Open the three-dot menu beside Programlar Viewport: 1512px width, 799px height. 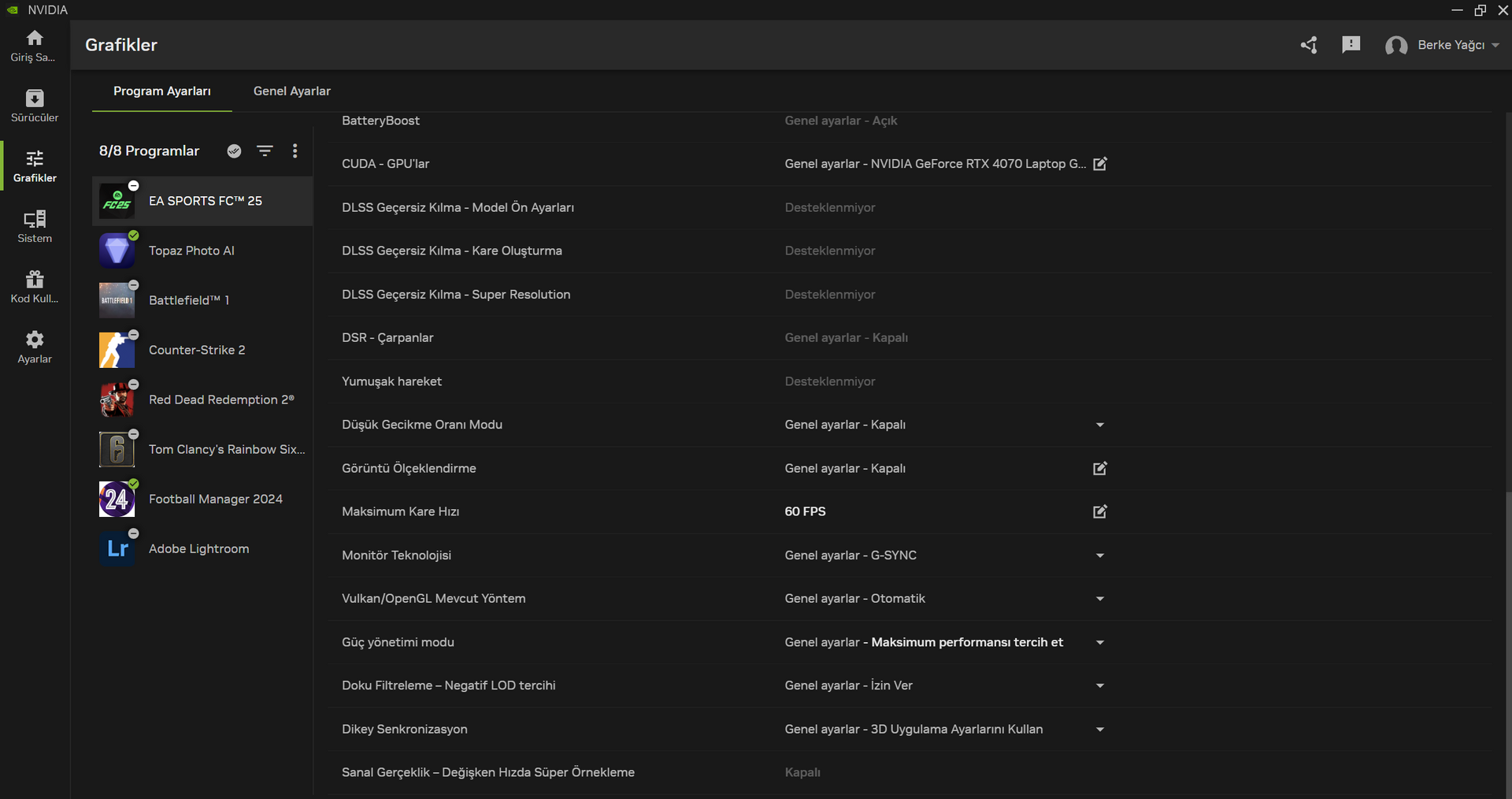(x=295, y=151)
